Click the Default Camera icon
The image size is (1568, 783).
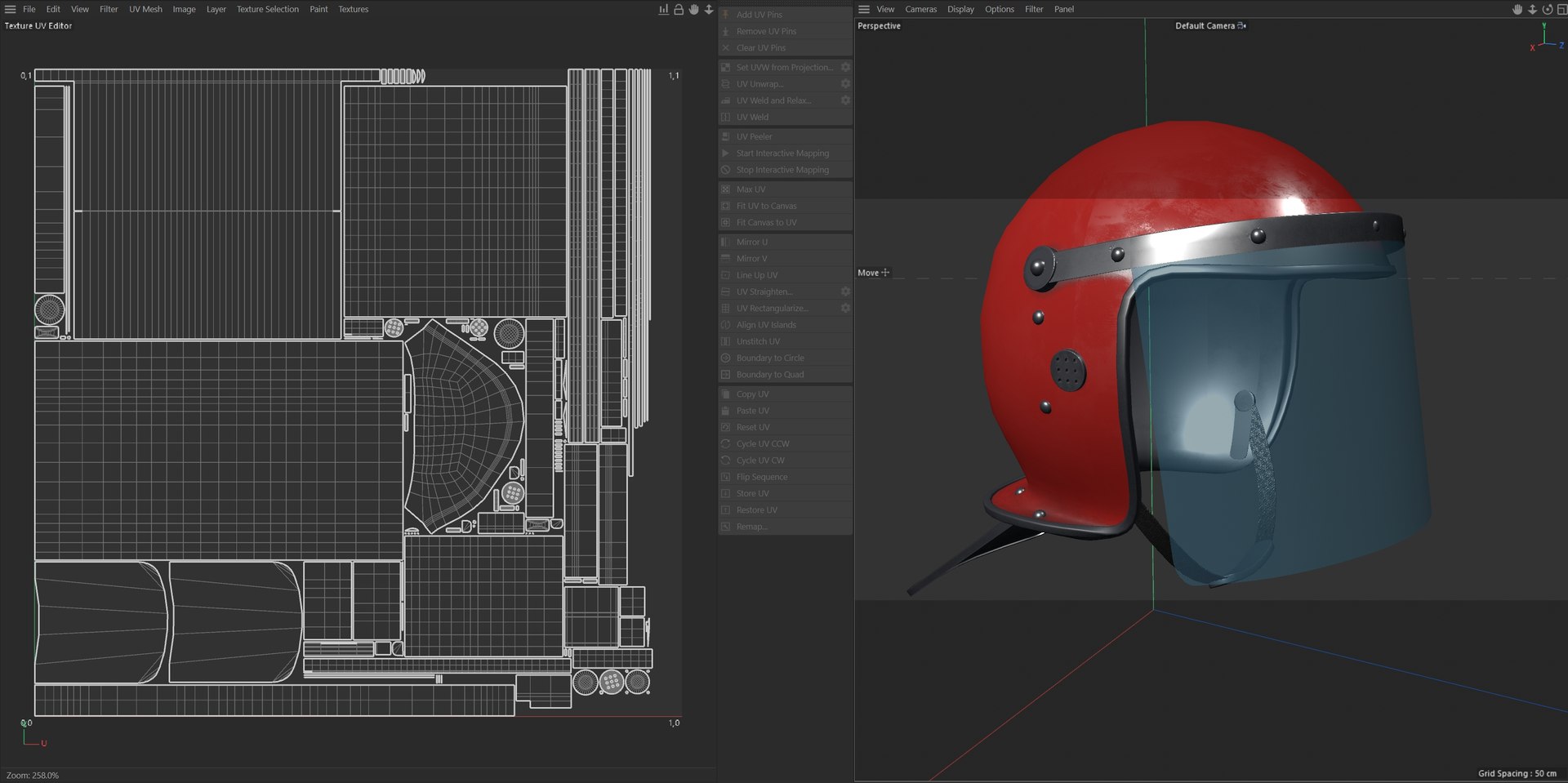click(1242, 25)
